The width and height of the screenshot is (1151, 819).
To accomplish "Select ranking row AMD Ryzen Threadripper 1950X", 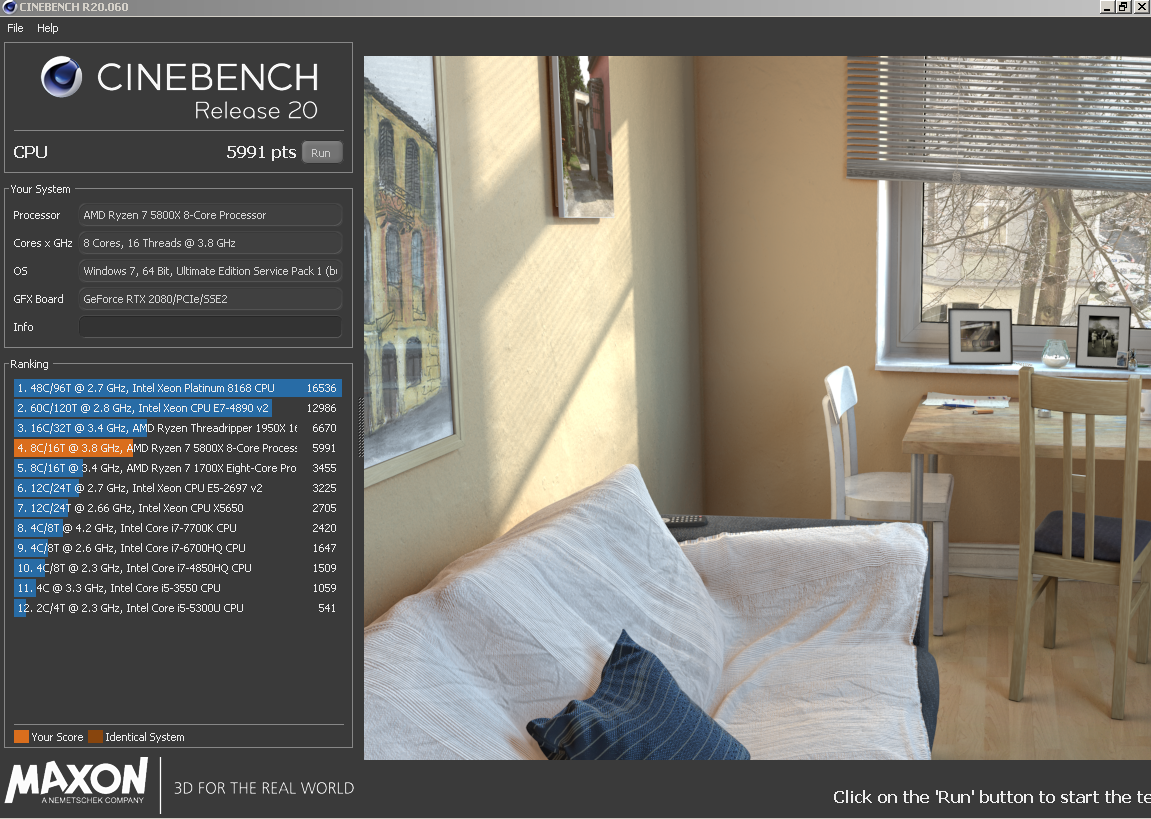I will point(178,428).
